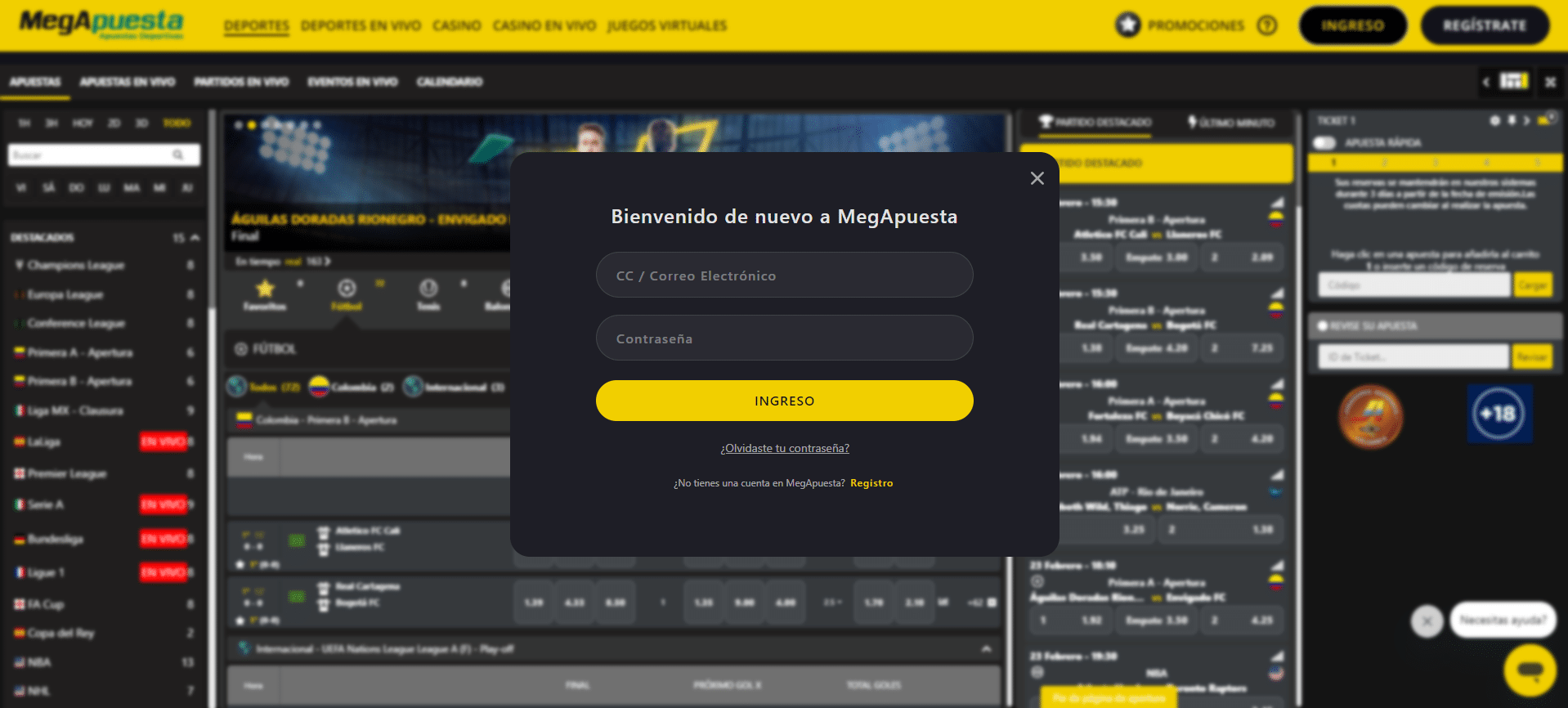
Task: Collapse bet slip with left chevron icon
Action: 1485,82
